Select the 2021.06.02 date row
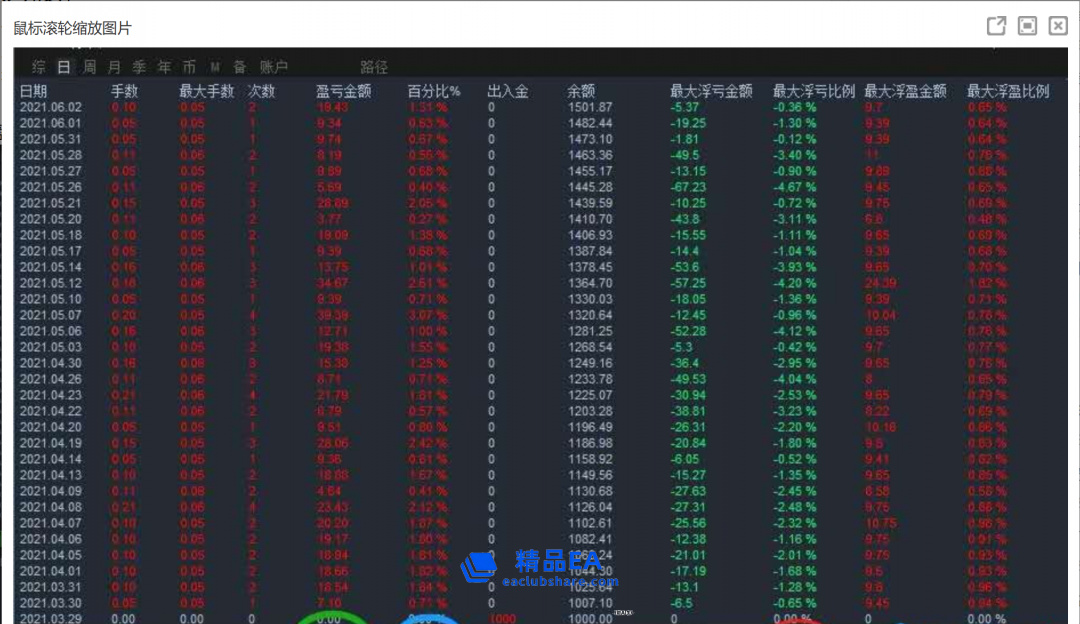 pyautogui.click(x=51, y=107)
